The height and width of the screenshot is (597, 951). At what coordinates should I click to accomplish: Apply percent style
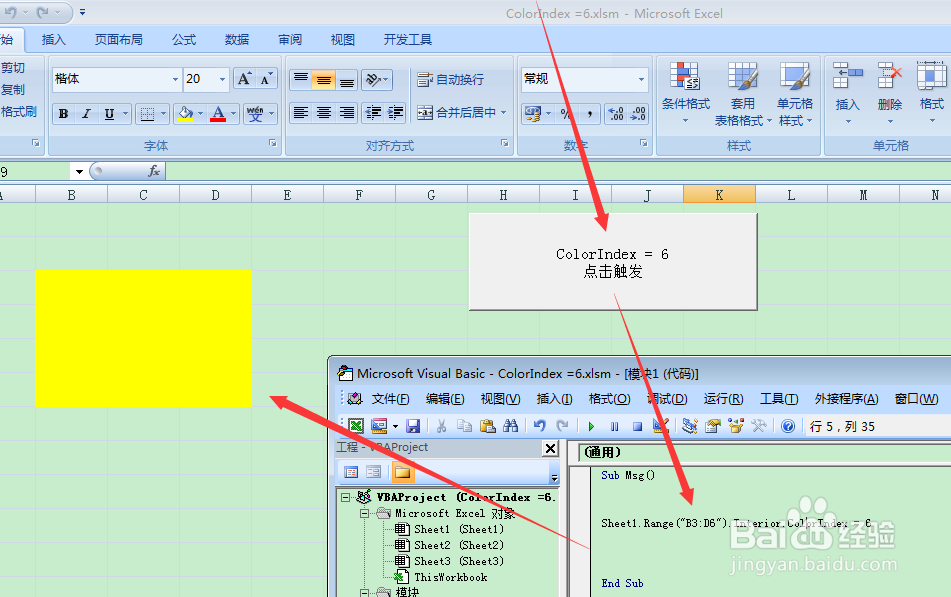566,113
